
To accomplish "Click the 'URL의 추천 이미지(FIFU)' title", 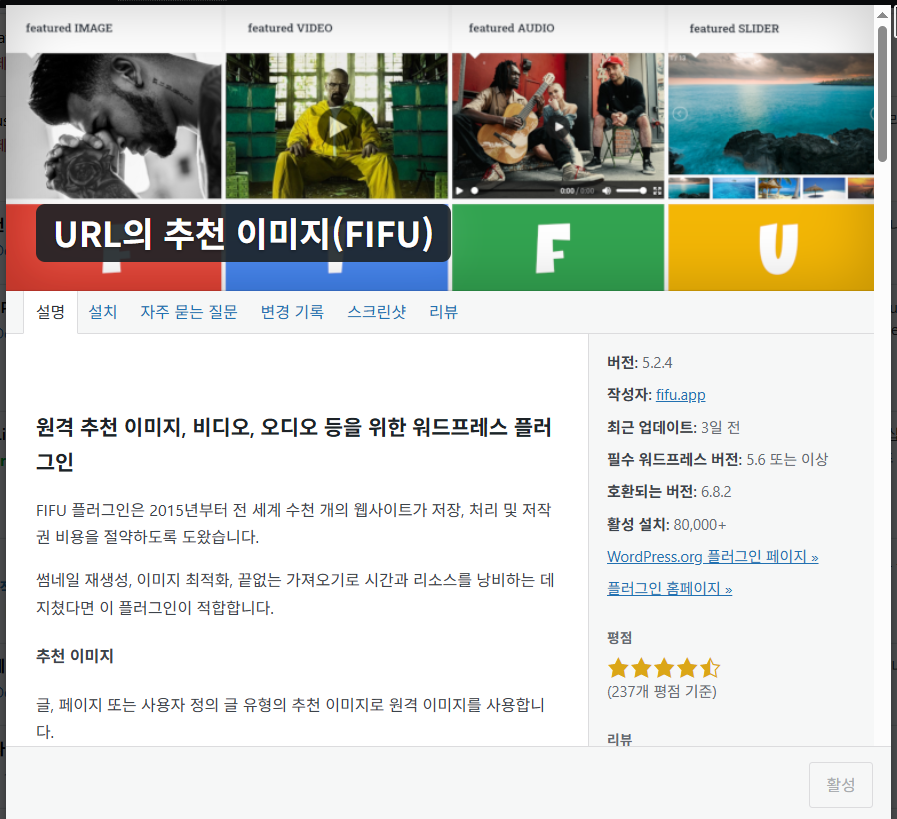I will [243, 233].
